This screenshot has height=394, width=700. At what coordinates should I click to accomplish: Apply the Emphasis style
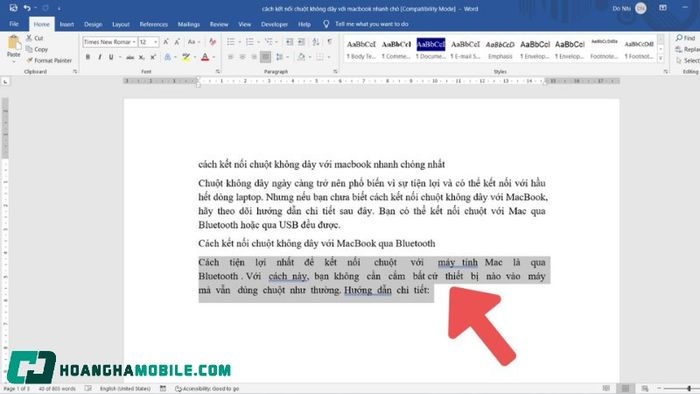(x=500, y=49)
